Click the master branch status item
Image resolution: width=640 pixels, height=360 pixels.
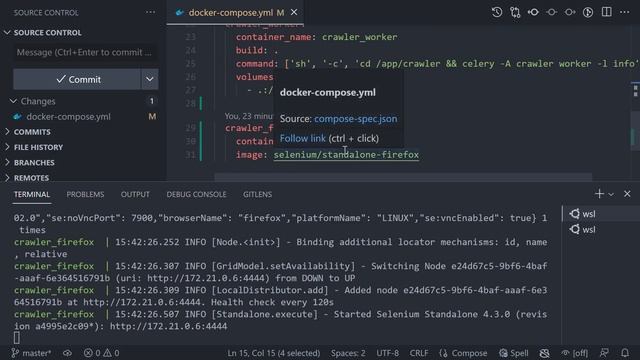31,353
